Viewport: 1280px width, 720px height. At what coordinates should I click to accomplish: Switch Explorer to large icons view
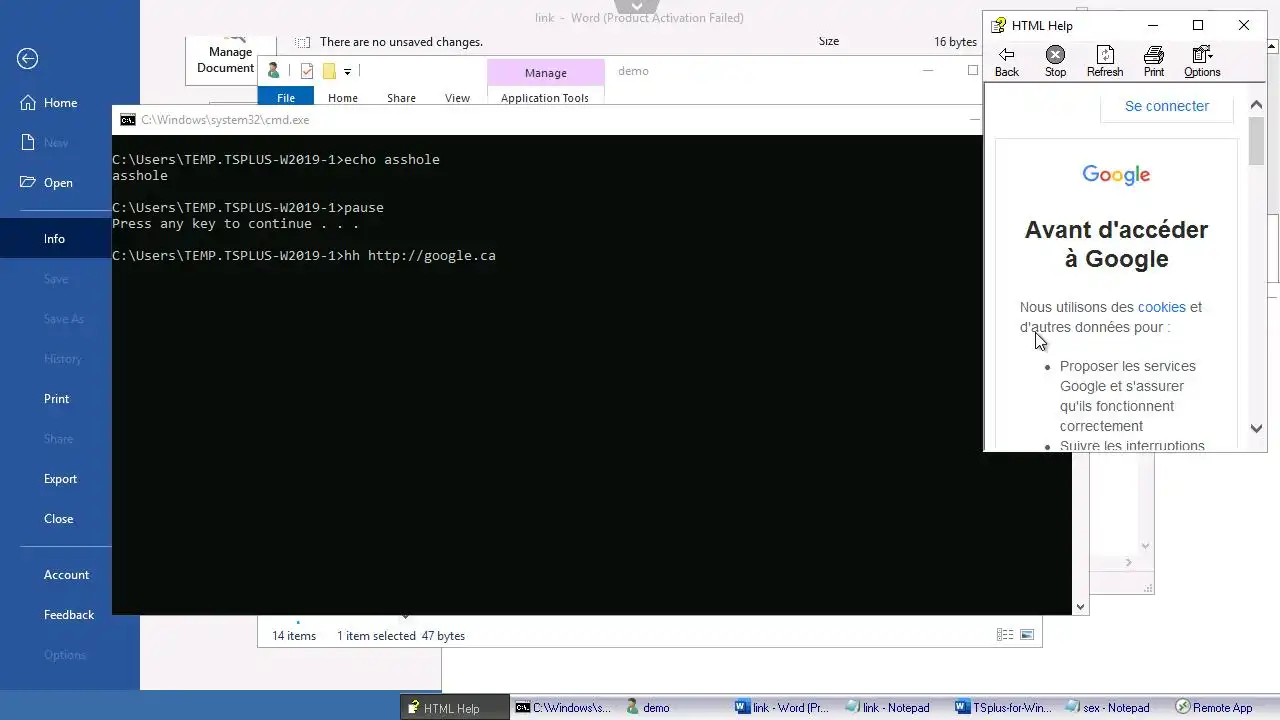click(1027, 635)
